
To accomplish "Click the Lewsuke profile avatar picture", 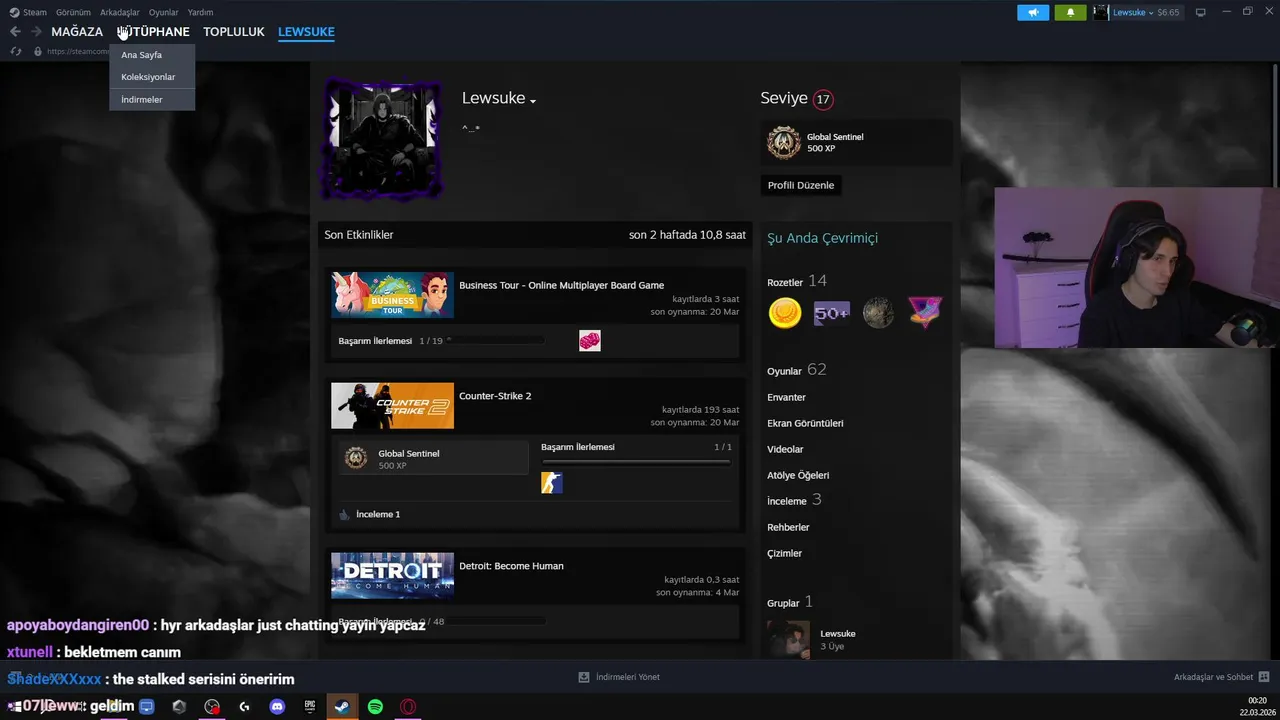I will point(381,139).
